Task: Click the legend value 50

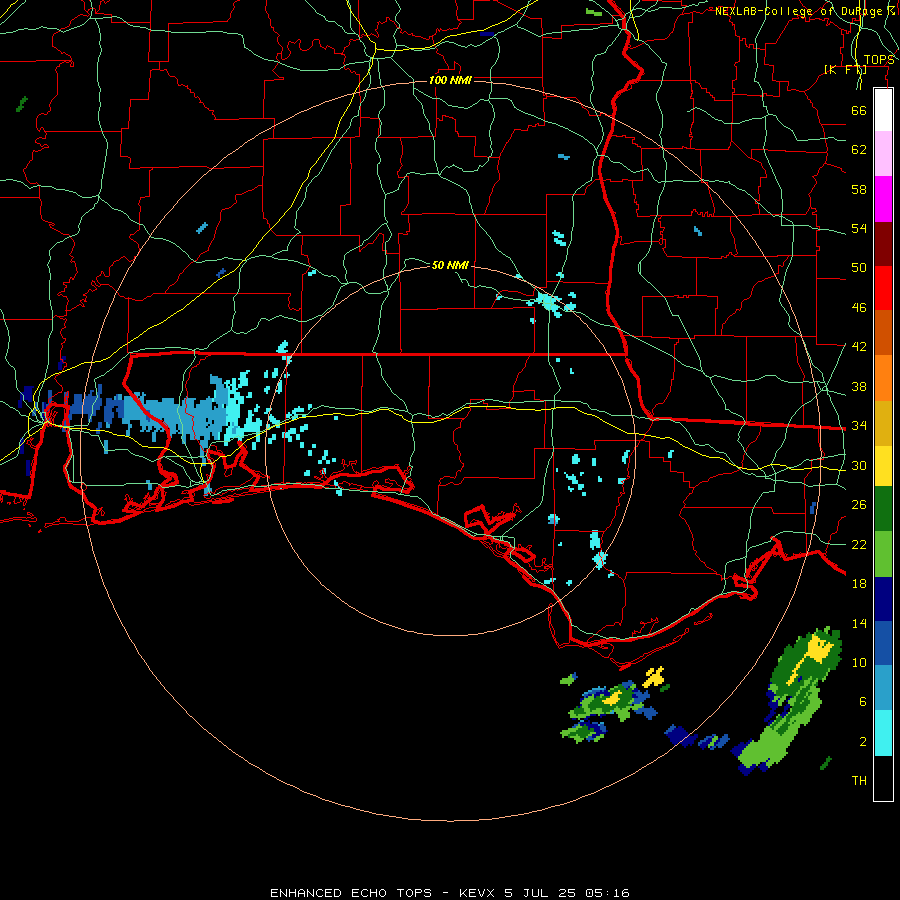Action: tap(859, 268)
